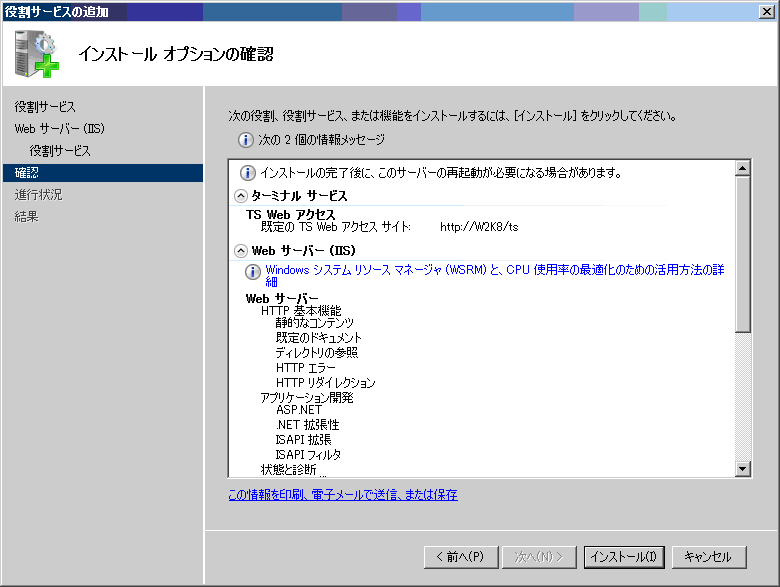The width and height of the screenshot is (780, 587).
Task: Click the アプリケーション開発 entry
Action: (x=307, y=397)
